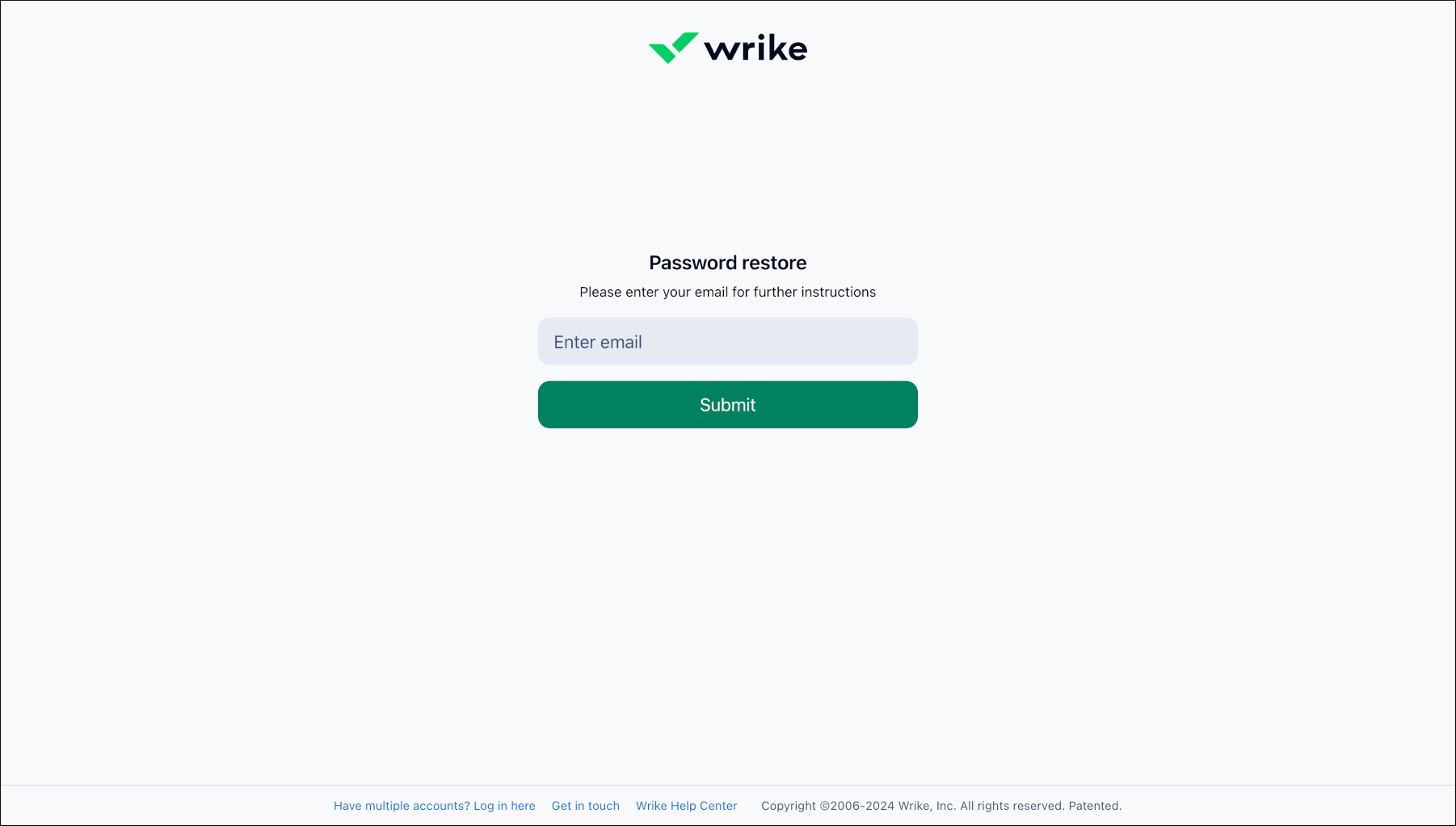Click the Please enter your email instruction text
This screenshot has width=1456, height=826.
click(727, 292)
